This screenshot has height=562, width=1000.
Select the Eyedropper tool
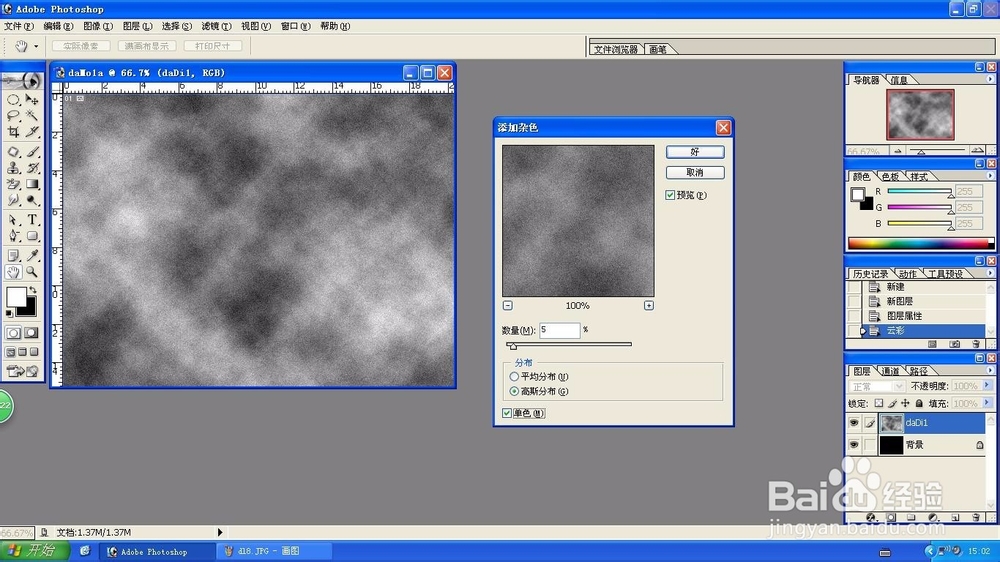[x=32, y=256]
